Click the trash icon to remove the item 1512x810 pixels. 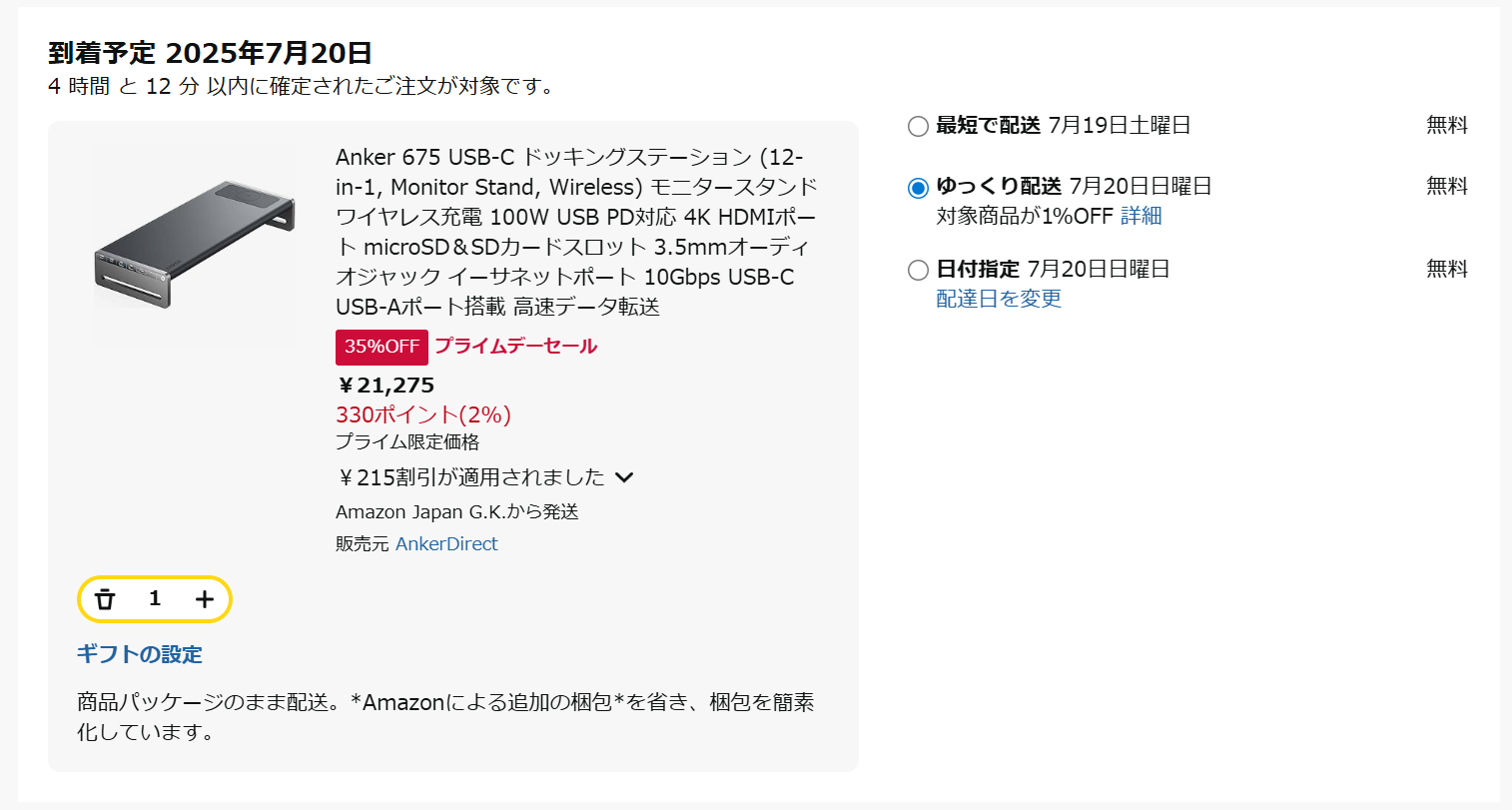tap(105, 599)
